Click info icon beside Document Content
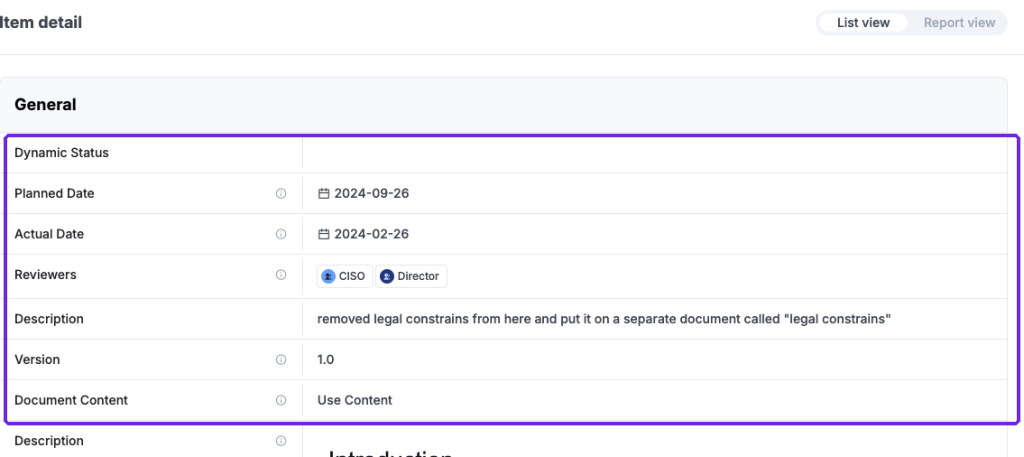Viewport: 1024px width, 457px height. (281, 400)
